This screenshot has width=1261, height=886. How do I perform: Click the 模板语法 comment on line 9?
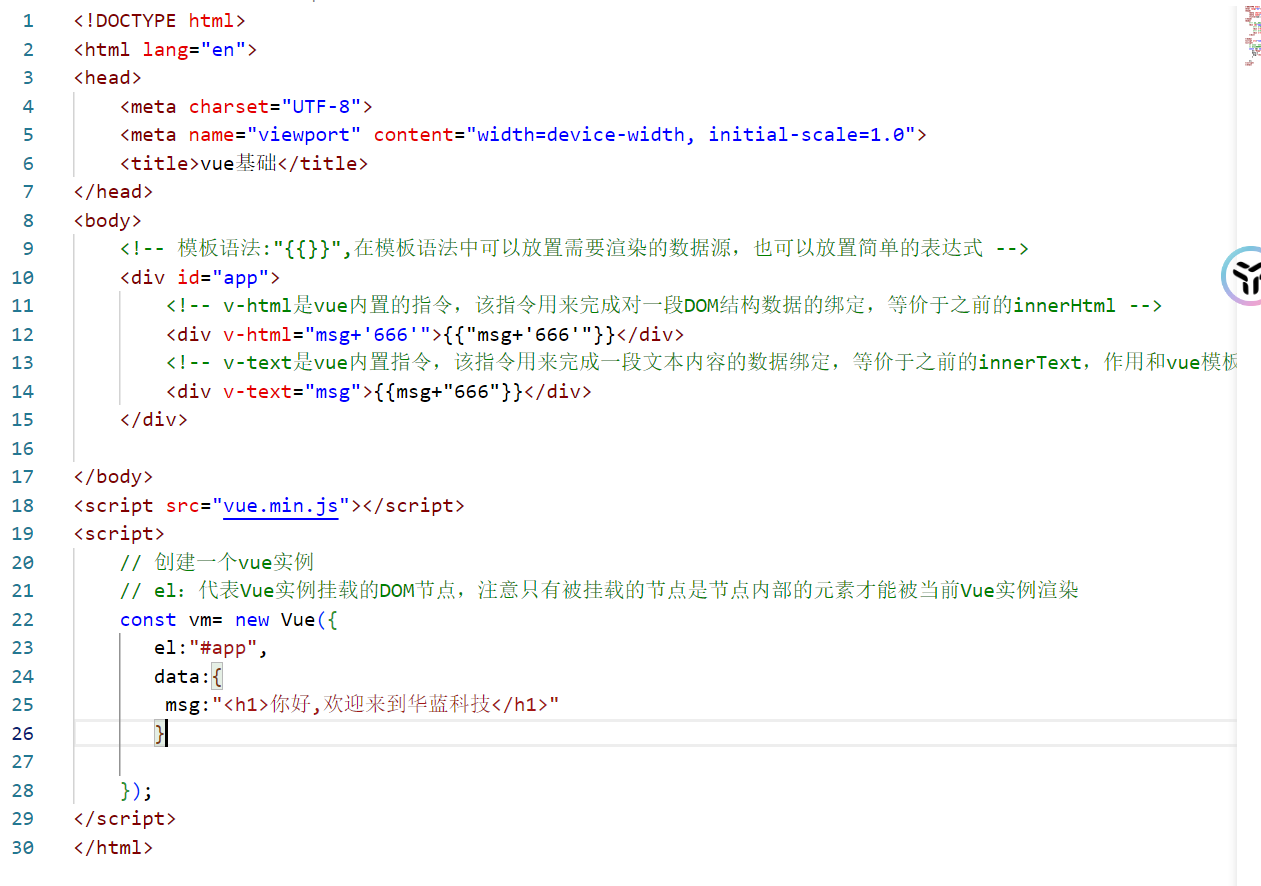[574, 248]
